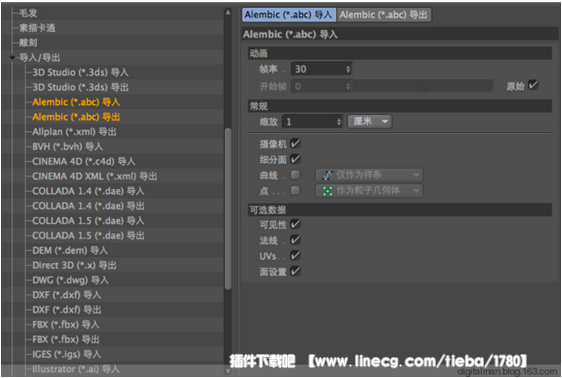Enable the 曲线 checkbox
This screenshot has height=378, width=562.
coord(295,175)
